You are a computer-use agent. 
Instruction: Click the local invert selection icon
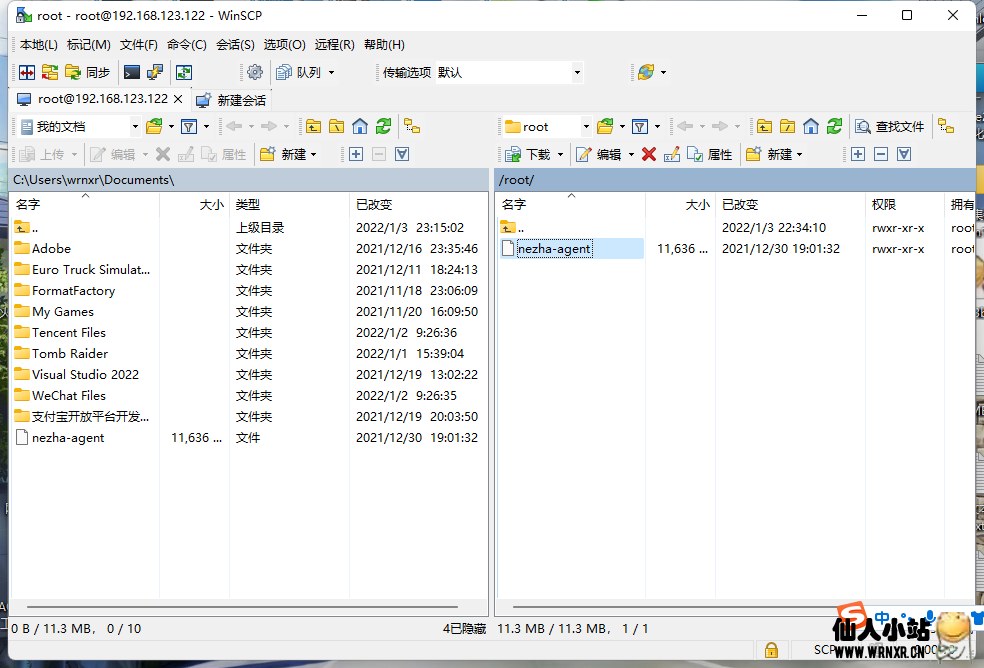(402, 154)
